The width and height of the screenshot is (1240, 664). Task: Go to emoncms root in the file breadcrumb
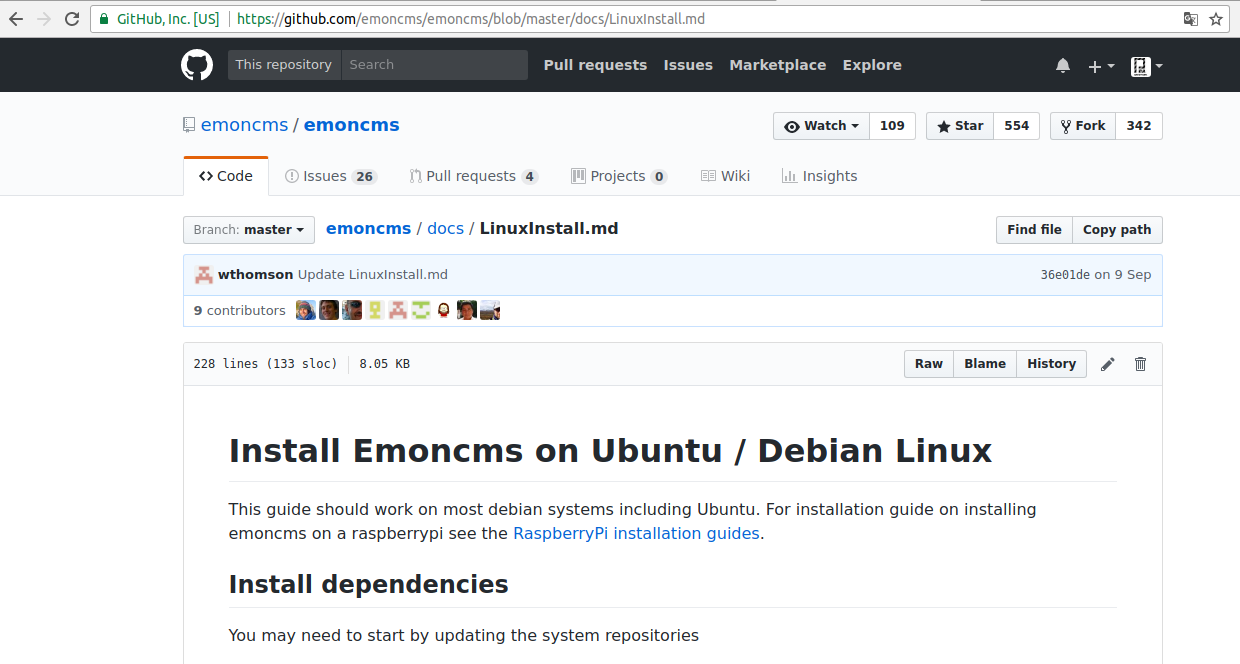point(369,229)
